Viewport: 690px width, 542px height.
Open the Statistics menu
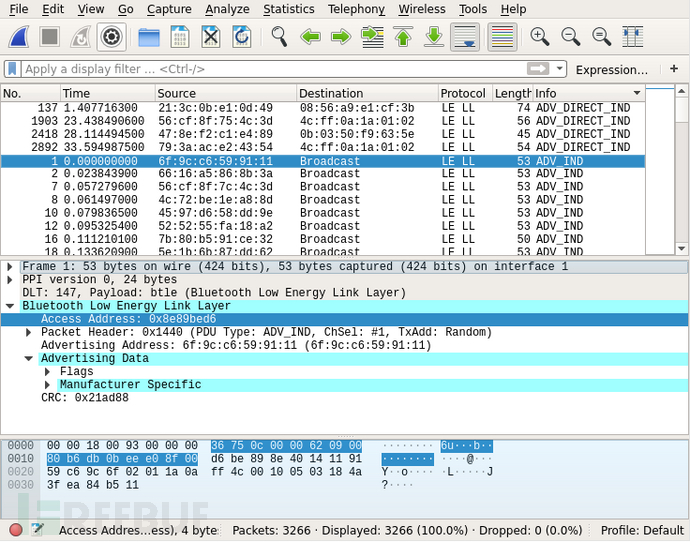[288, 9]
